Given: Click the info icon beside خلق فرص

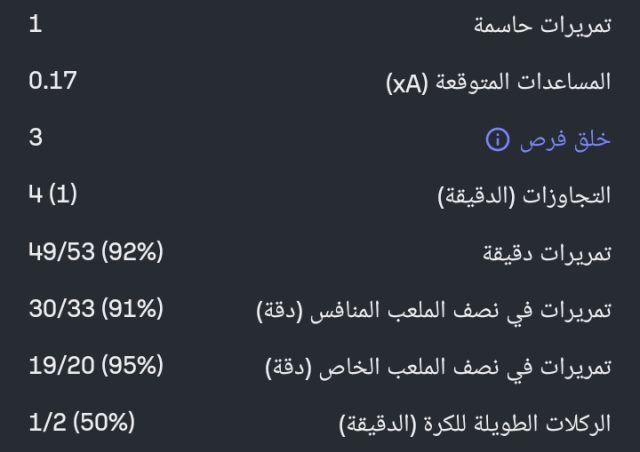Looking at the screenshot, I should coord(497,140).
